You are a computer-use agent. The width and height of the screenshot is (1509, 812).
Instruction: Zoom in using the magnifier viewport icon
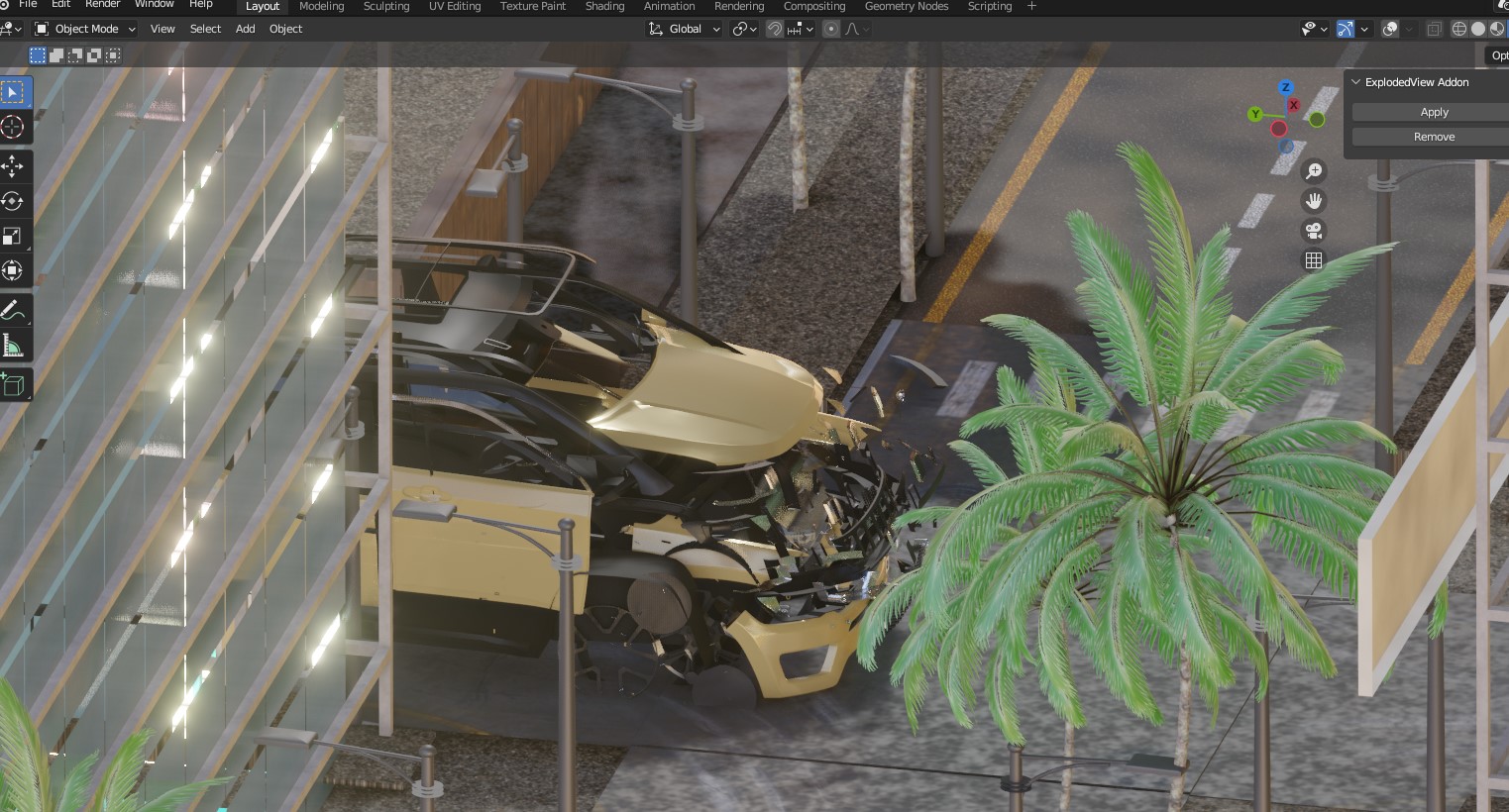click(1313, 170)
